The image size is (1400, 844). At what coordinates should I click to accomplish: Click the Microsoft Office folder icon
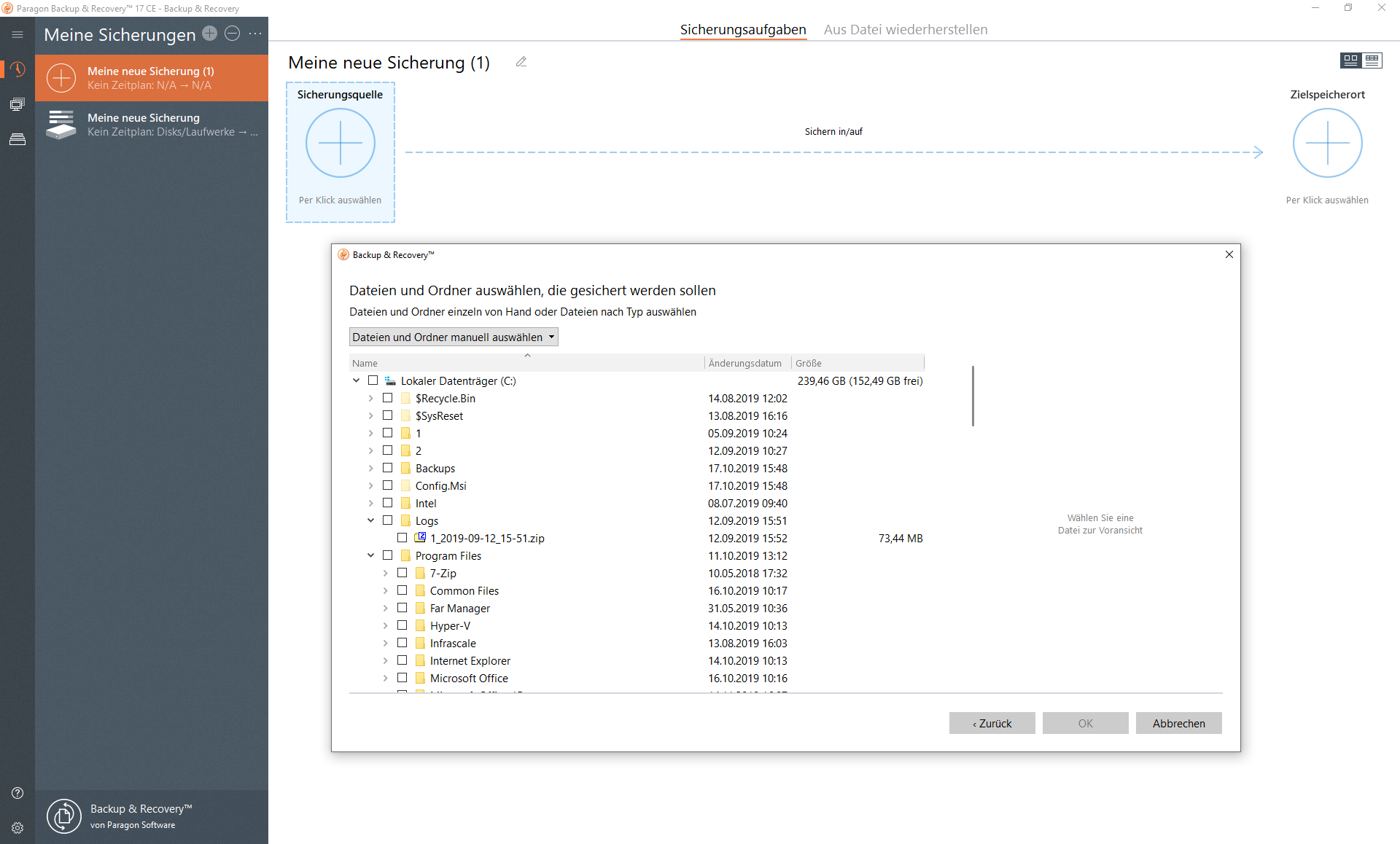click(421, 678)
